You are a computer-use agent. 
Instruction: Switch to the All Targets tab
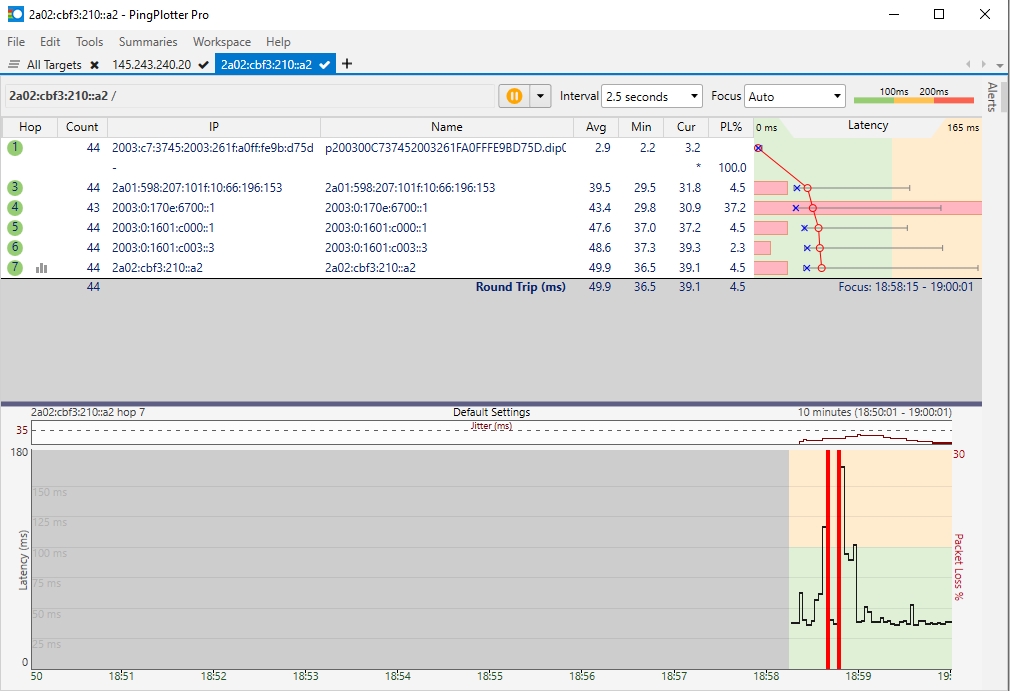(54, 65)
